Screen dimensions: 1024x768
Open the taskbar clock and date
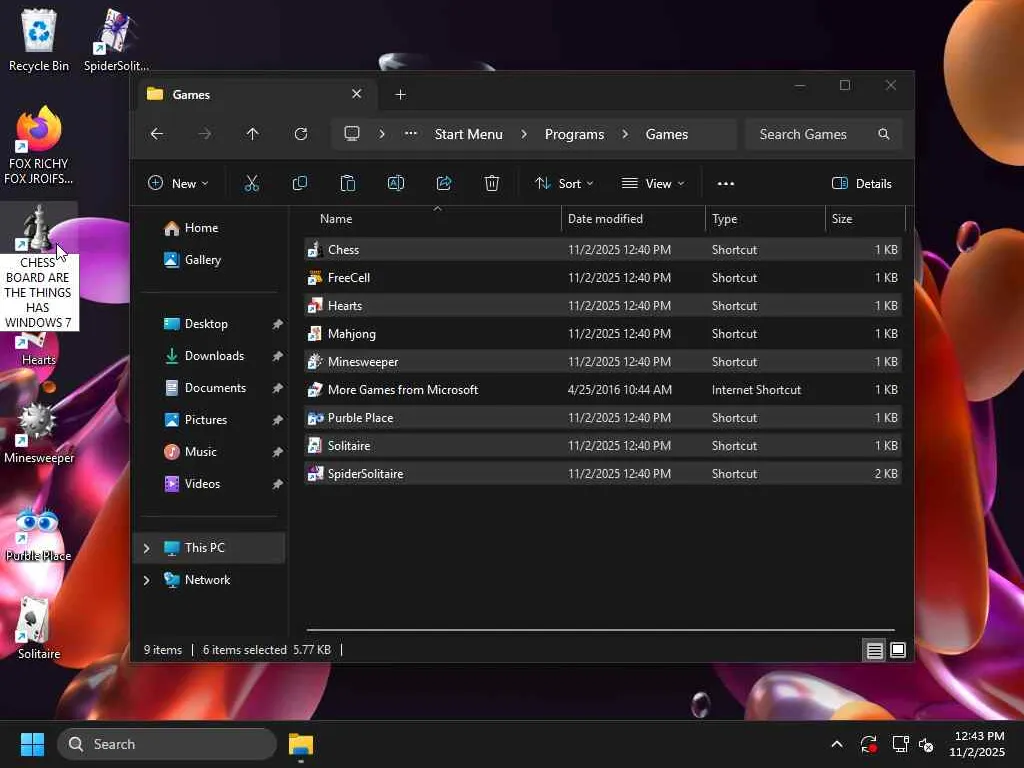978,744
